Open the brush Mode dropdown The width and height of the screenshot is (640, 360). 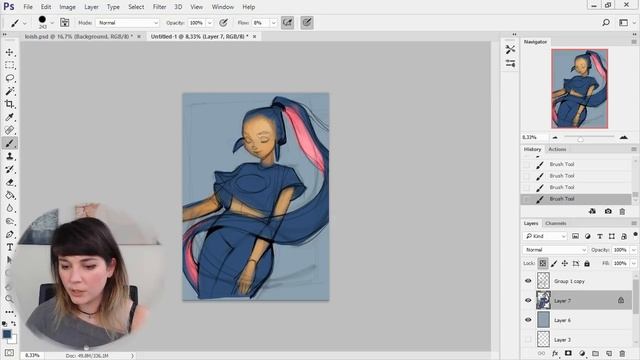[127, 23]
